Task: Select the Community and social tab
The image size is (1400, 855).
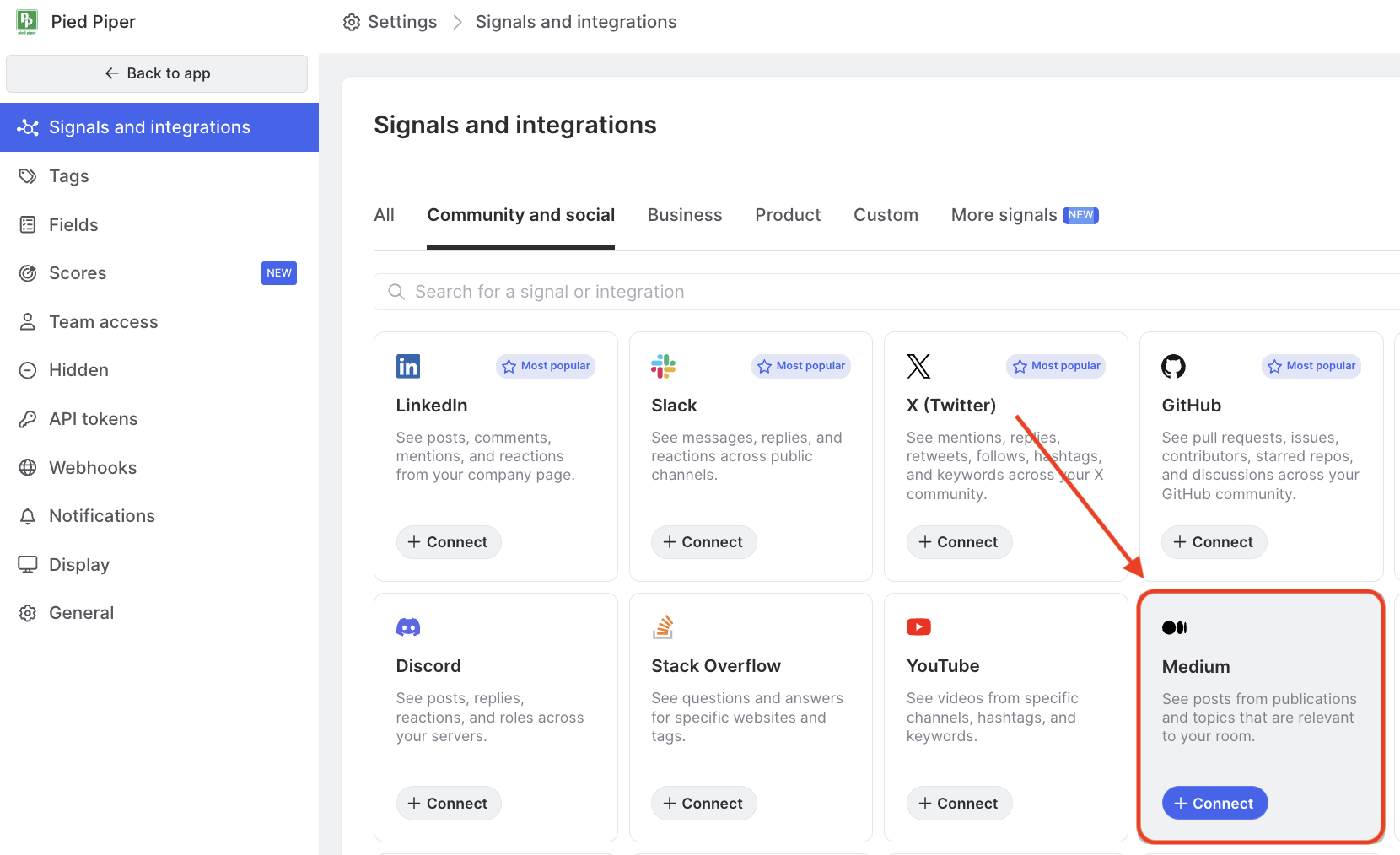Action: pos(521,215)
